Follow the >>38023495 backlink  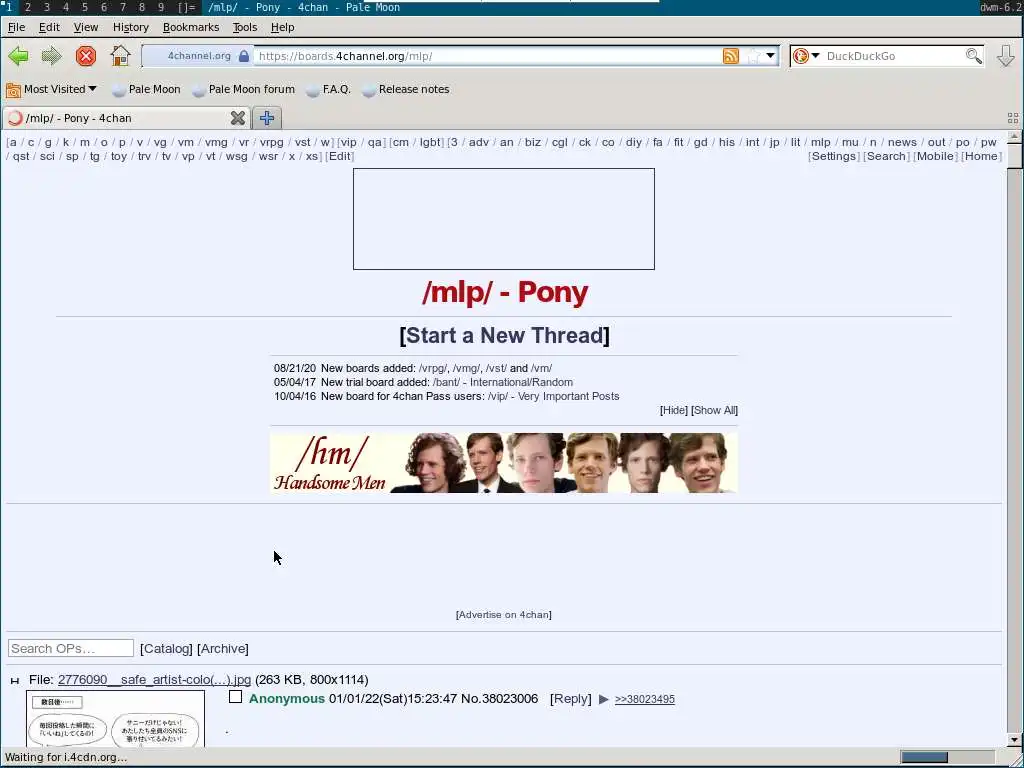click(x=645, y=699)
